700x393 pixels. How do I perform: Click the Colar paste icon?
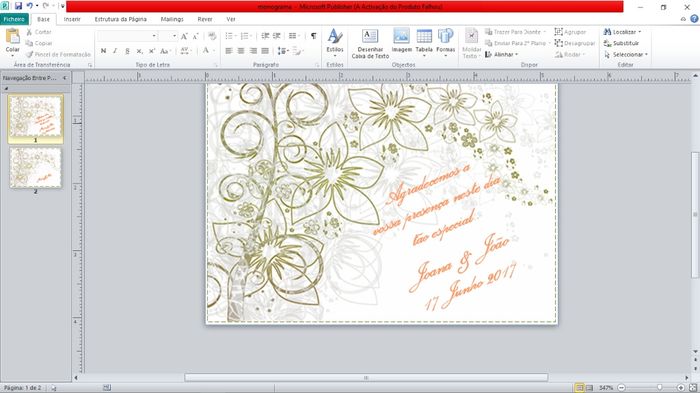click(x=12, y=37)
